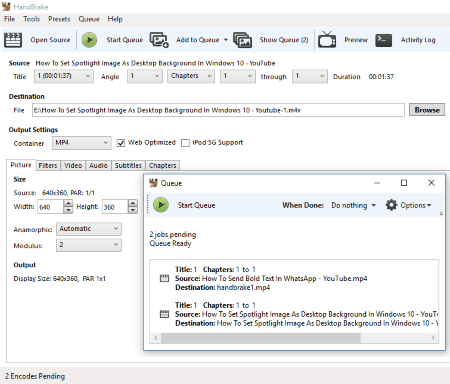Click the Browse button
The image size is (450, 384).
[427, 110]
